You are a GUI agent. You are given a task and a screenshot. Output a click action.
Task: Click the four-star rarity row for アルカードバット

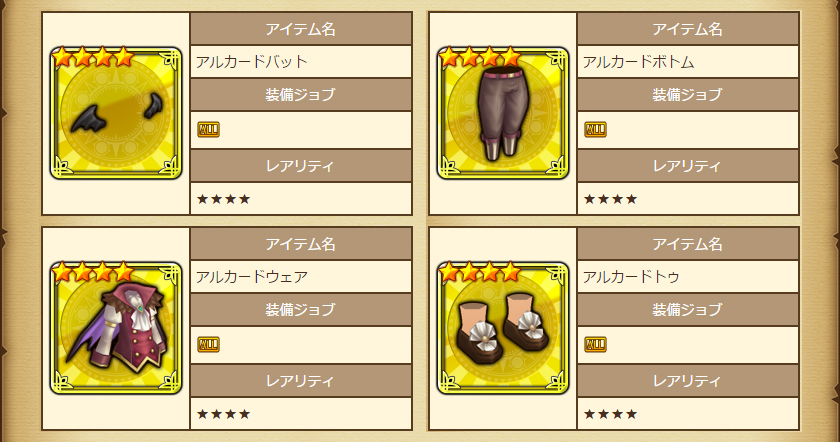point(301,199)
